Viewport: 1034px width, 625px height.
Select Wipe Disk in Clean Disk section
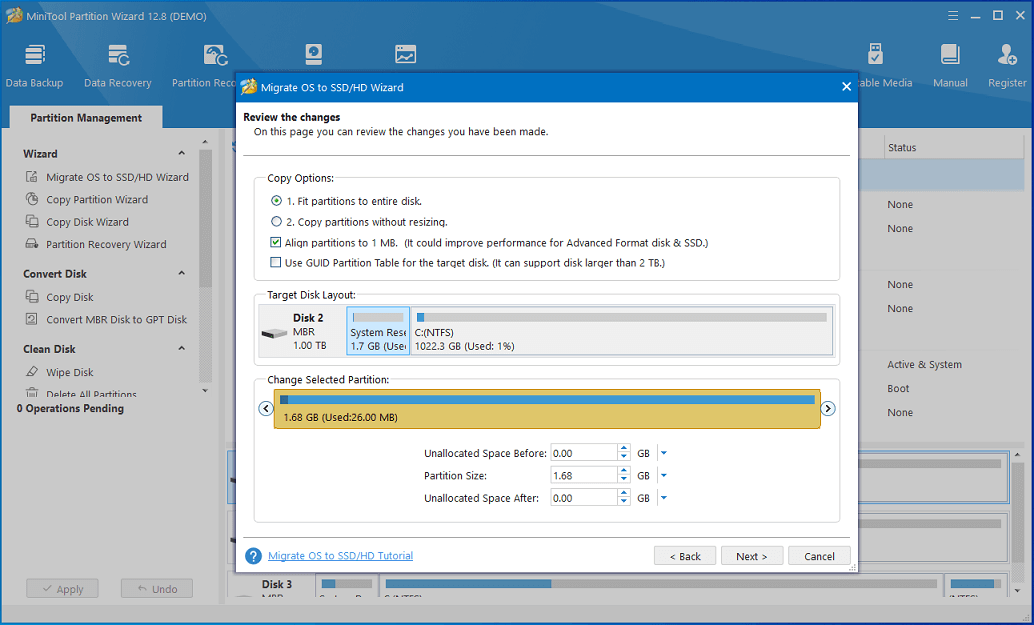tap(59, 372)
